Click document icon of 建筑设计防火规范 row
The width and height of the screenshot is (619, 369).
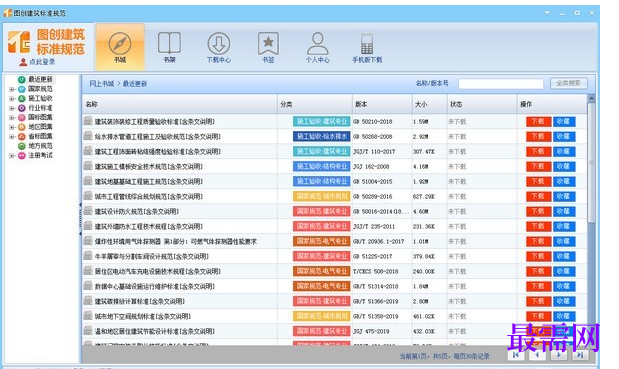(88, 211)
